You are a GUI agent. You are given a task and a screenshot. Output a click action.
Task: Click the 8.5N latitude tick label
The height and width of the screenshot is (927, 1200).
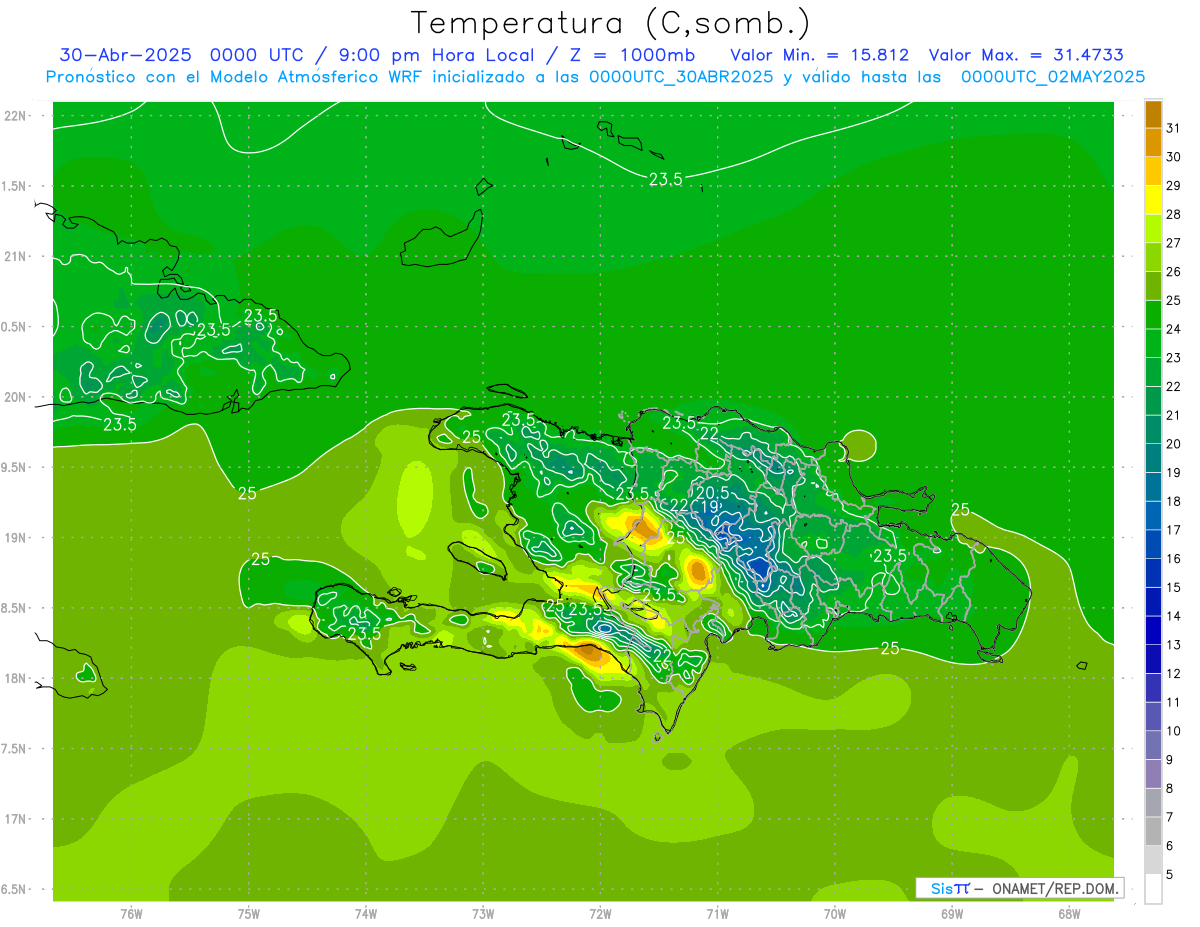(15, 609)
